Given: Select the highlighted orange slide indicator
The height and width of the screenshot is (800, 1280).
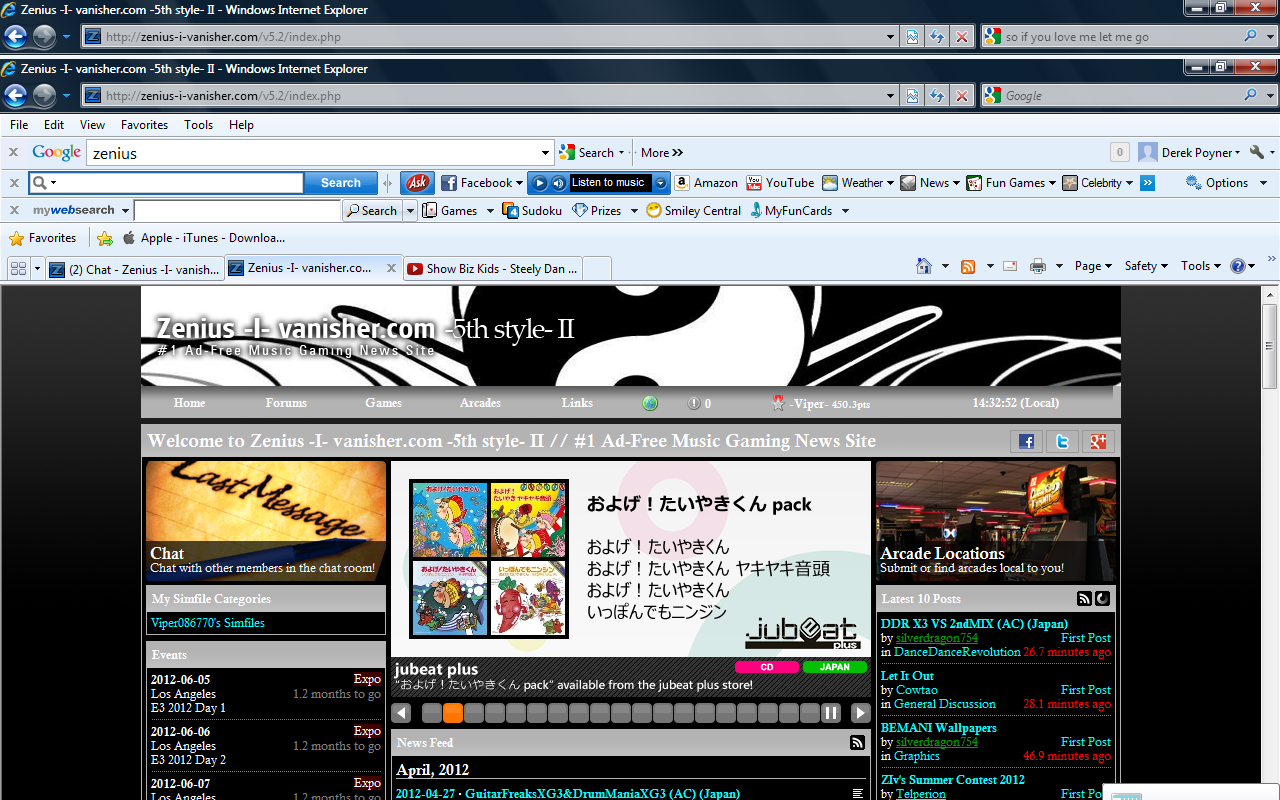Looking at the screenshot, I should point(453,713).
